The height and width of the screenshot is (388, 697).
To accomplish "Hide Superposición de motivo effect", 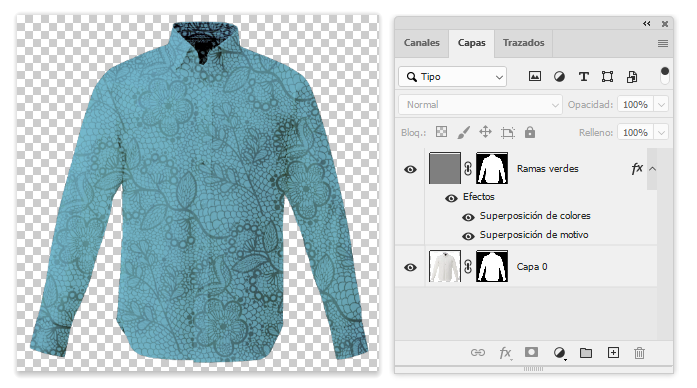I will (x=468, y=236).
